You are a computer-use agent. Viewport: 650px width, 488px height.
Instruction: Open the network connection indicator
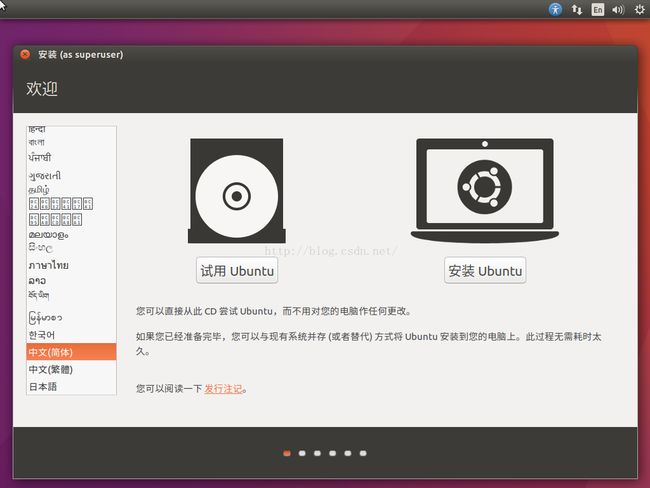coord(577,9)
